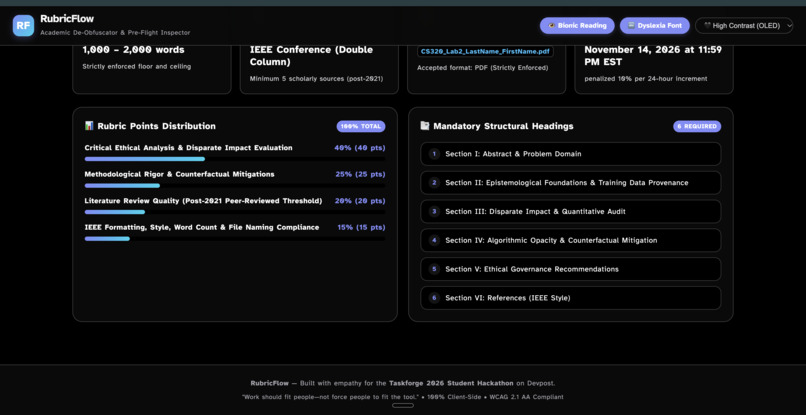This screenshot has height=415, width=806.
Task: Select Section VI: References (IEEE Style) row
Action: 571,298
